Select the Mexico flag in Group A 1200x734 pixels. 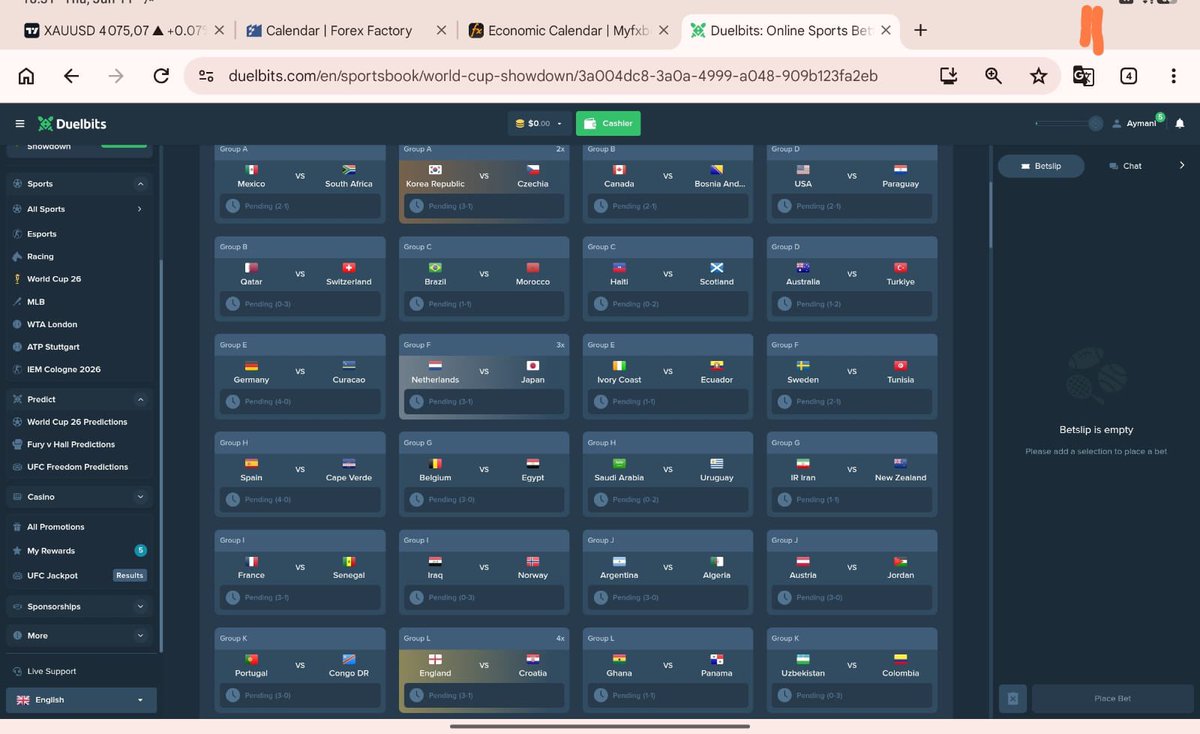(x=251, y=170)
